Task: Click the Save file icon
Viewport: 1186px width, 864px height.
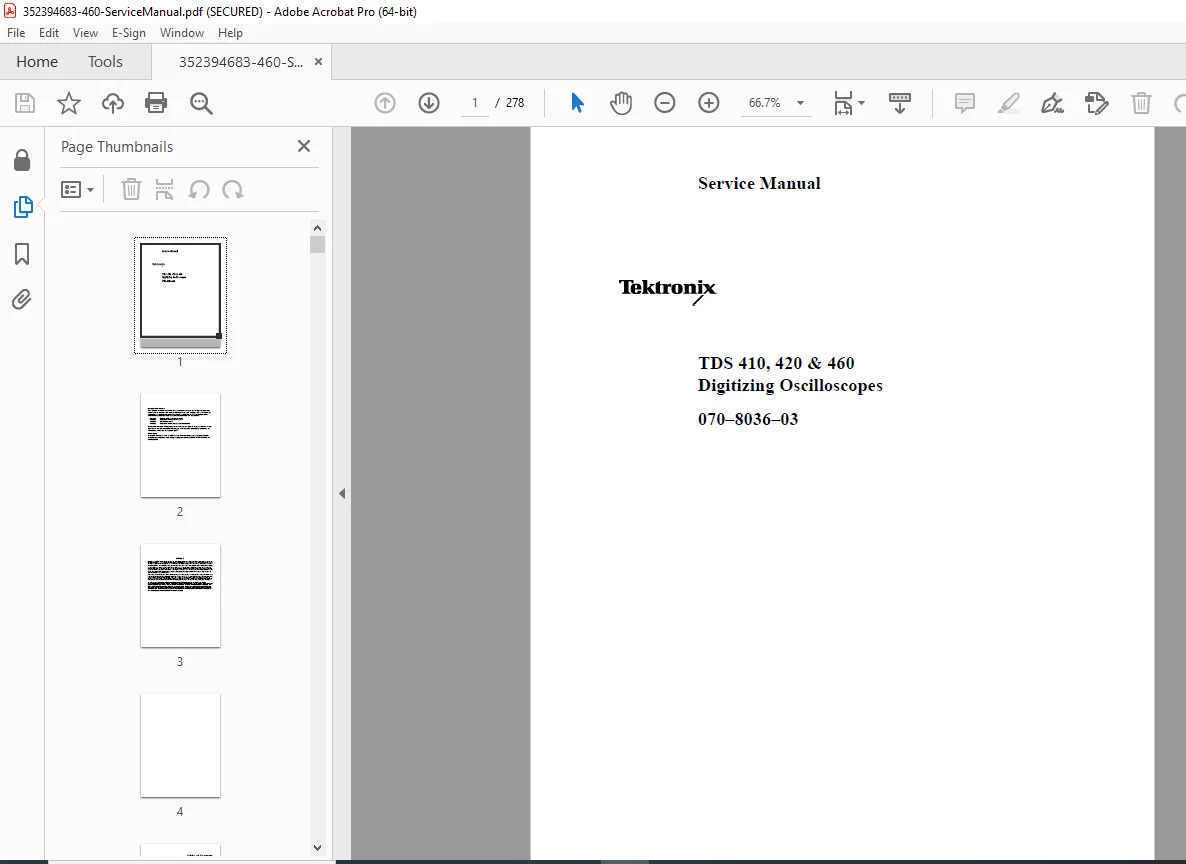Action: (x=25, y=103)
